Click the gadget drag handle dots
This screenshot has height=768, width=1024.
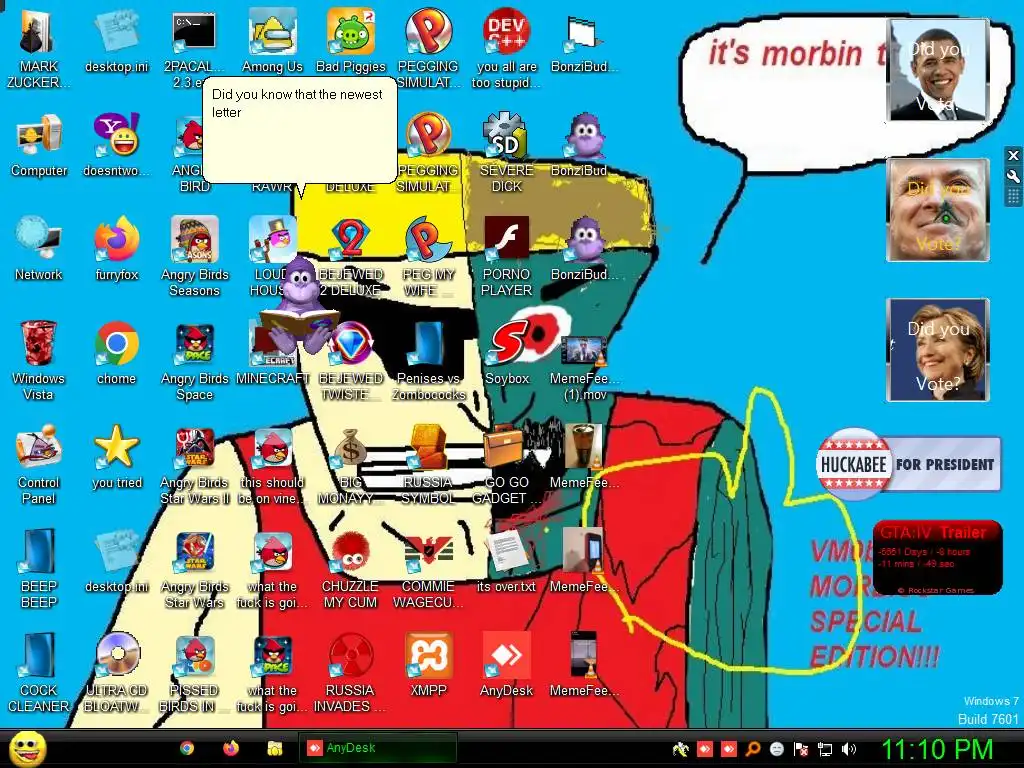(1014, 197)
